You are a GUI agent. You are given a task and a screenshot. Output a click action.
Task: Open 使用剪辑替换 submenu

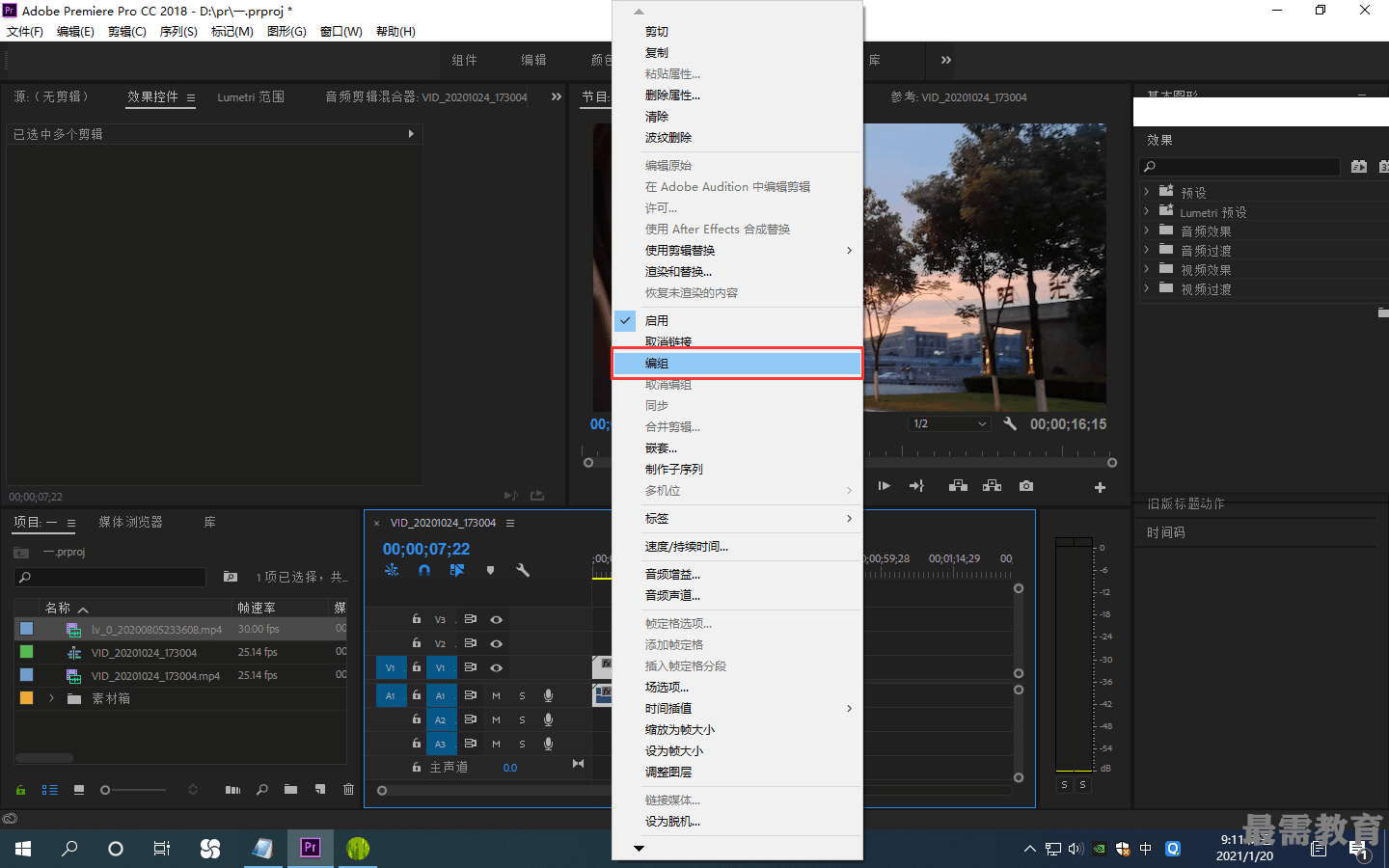737,250
